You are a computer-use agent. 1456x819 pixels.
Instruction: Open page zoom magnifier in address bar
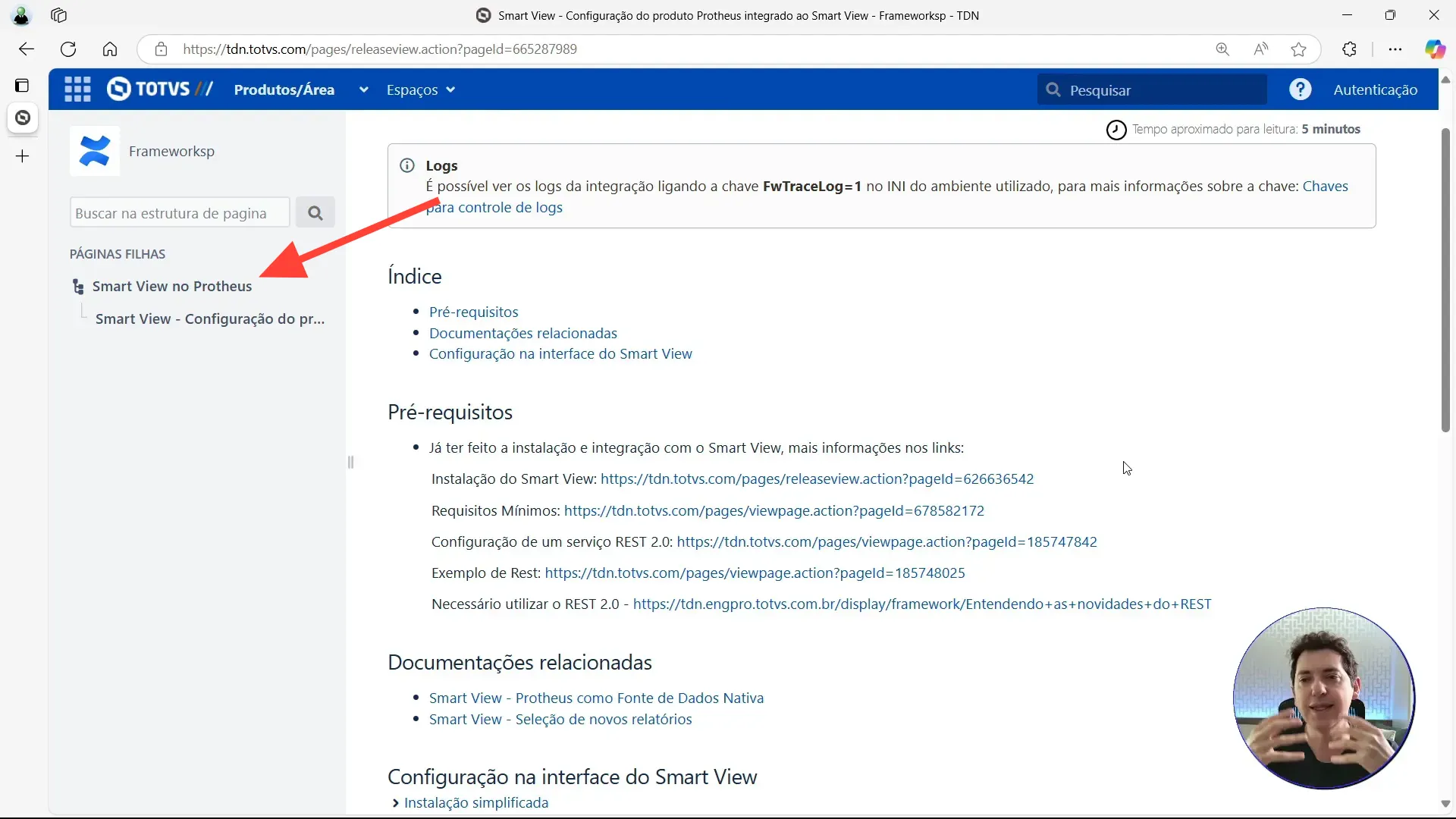[1222, 49]
